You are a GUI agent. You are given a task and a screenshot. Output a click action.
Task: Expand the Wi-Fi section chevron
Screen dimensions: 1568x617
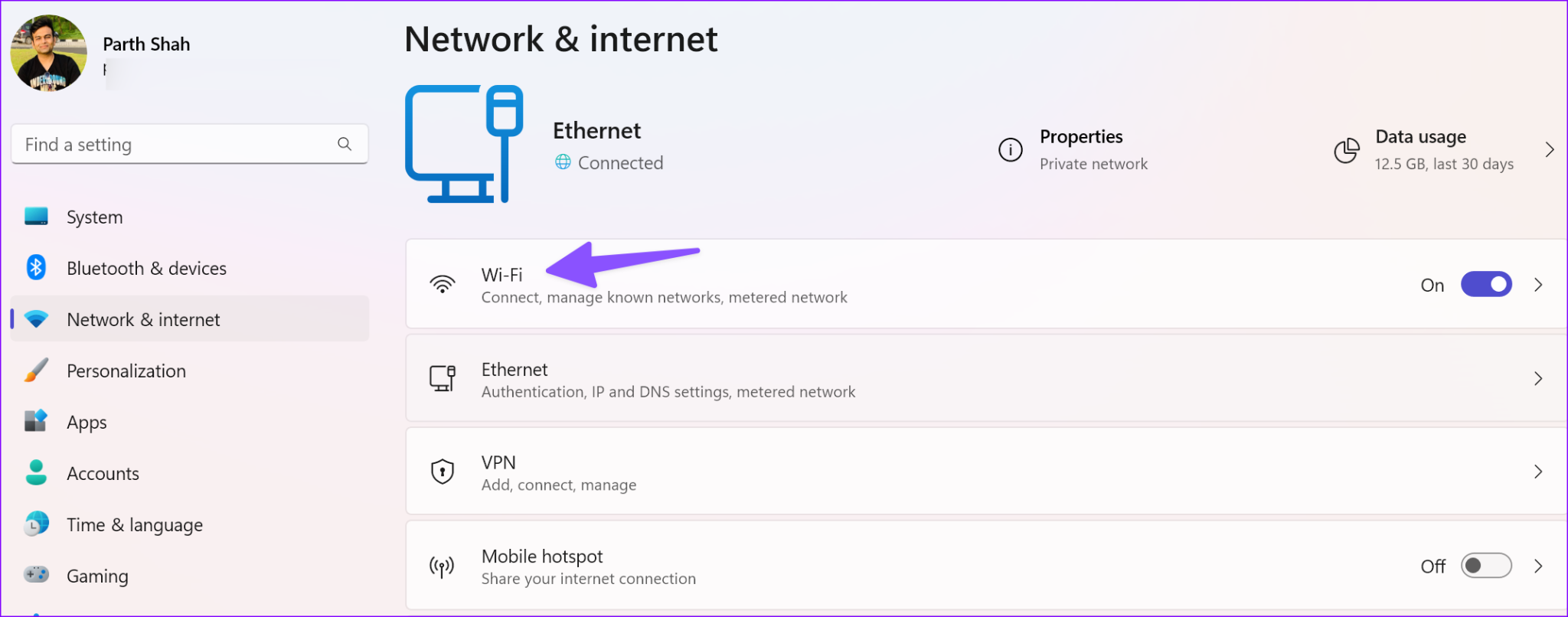pos(1538,284)
